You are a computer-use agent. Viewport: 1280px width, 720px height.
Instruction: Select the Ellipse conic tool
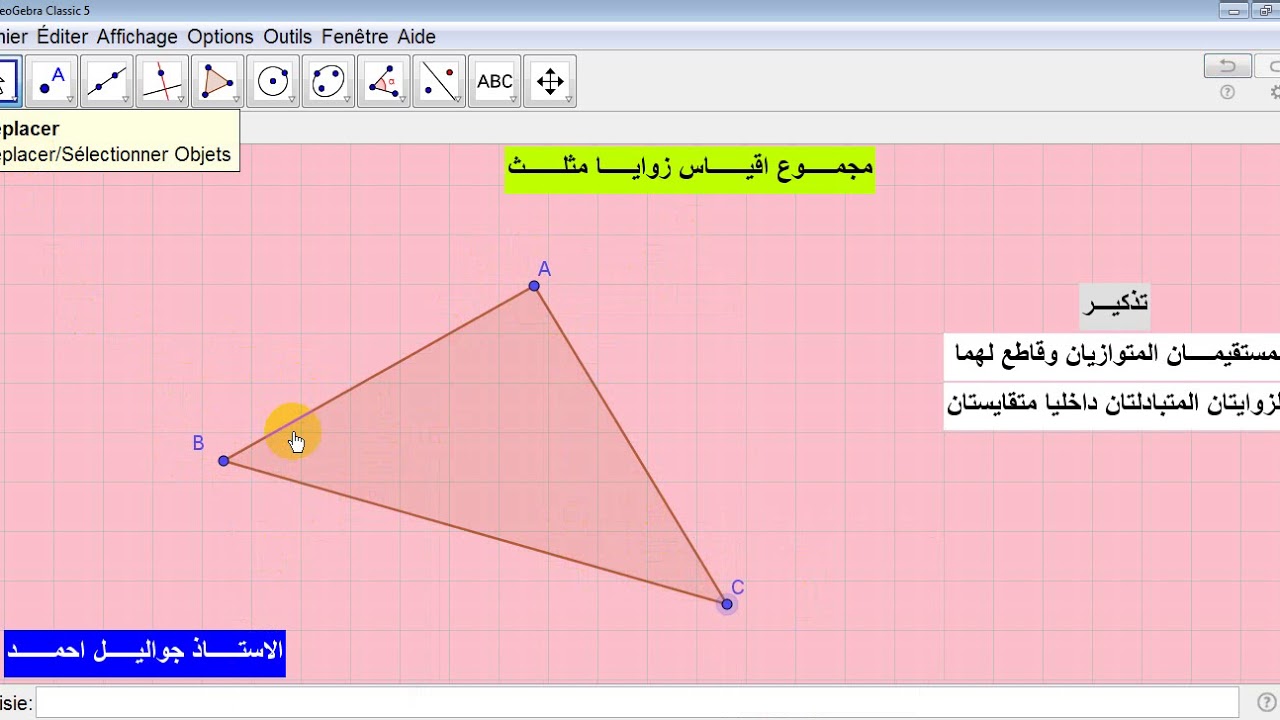click(x=328, y=81)
